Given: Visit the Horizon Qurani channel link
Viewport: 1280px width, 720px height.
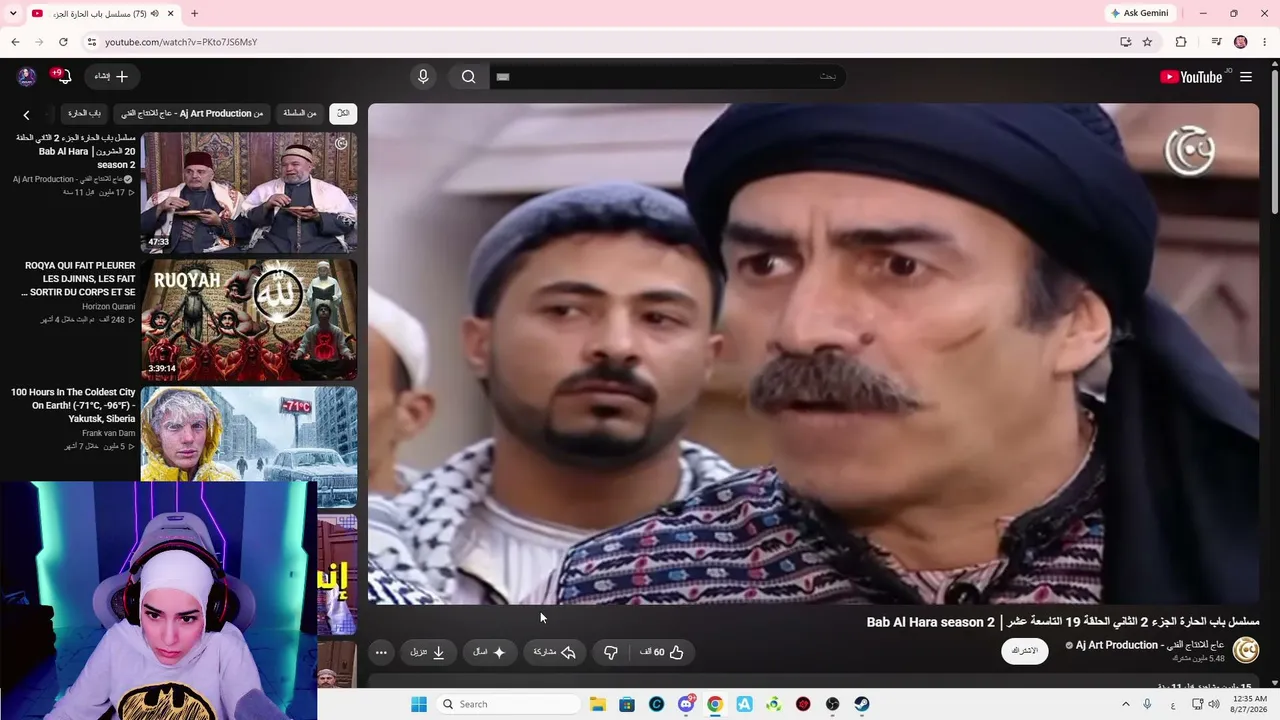Looking at the screenshot, I should point(109,306).
